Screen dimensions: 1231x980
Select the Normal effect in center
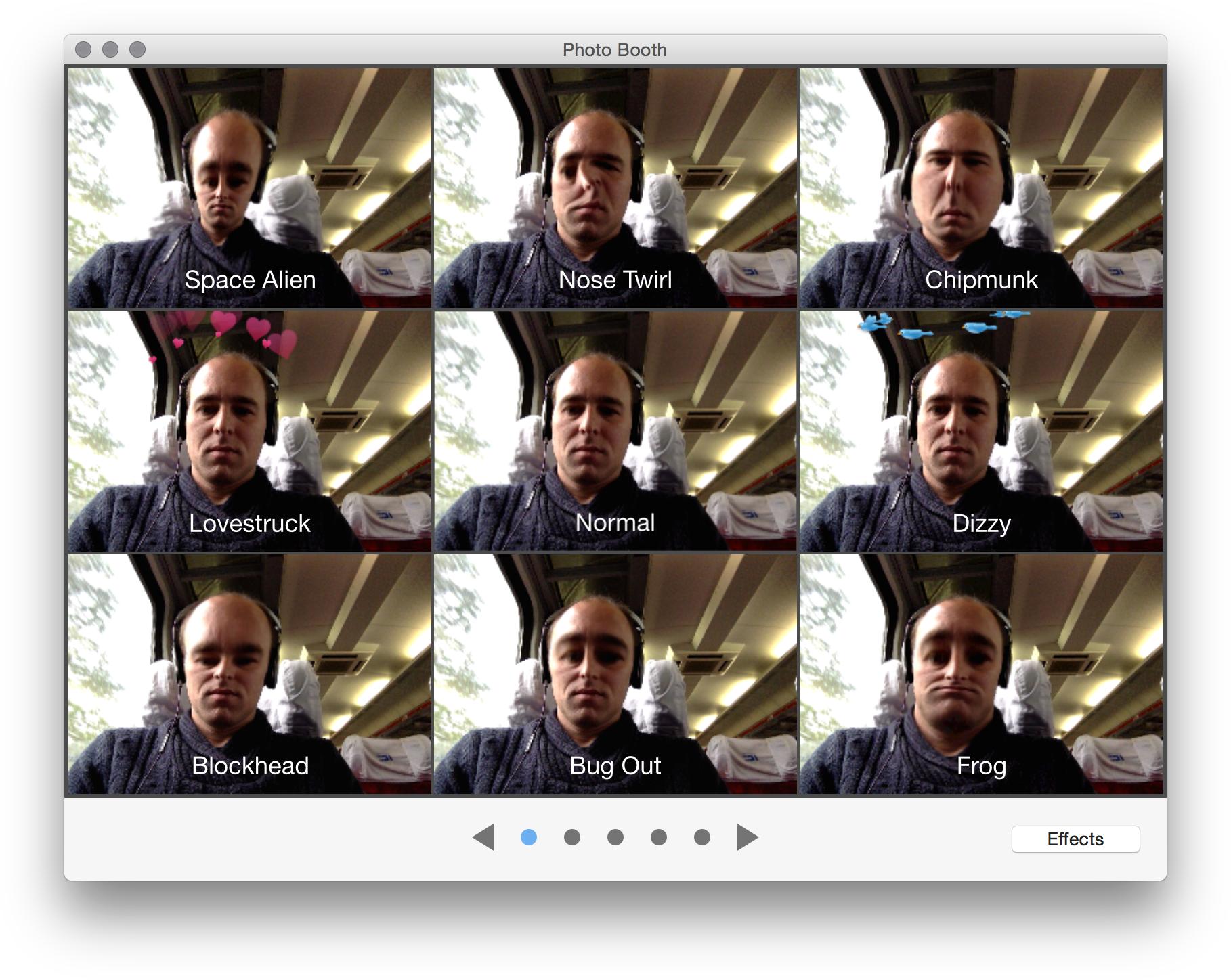click(x=615, y=431)
